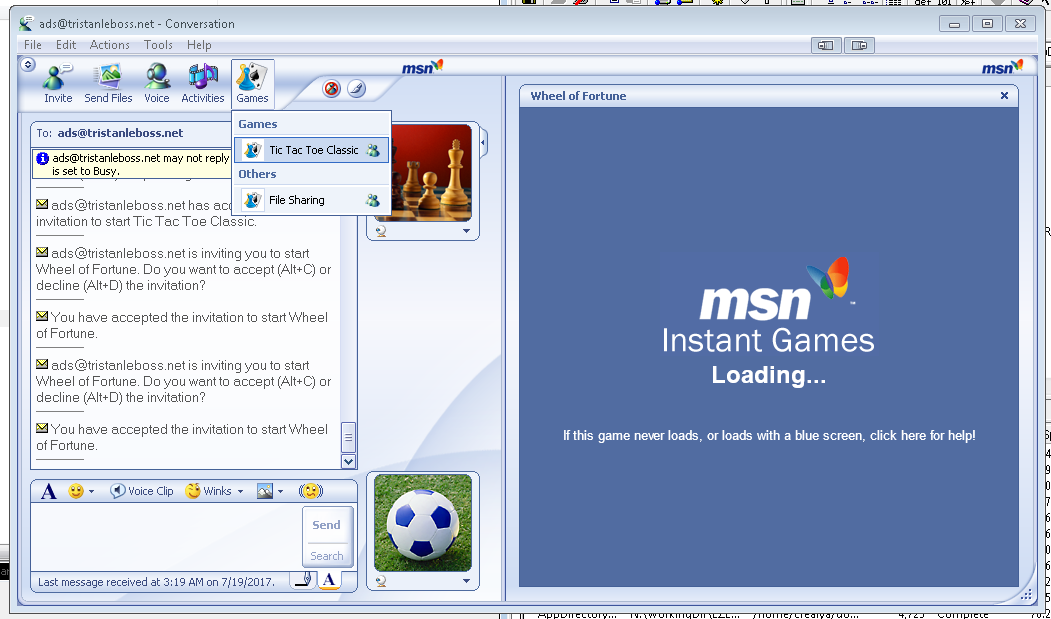Close the Wheel of Fortune panel

[x=1004, y=96]
